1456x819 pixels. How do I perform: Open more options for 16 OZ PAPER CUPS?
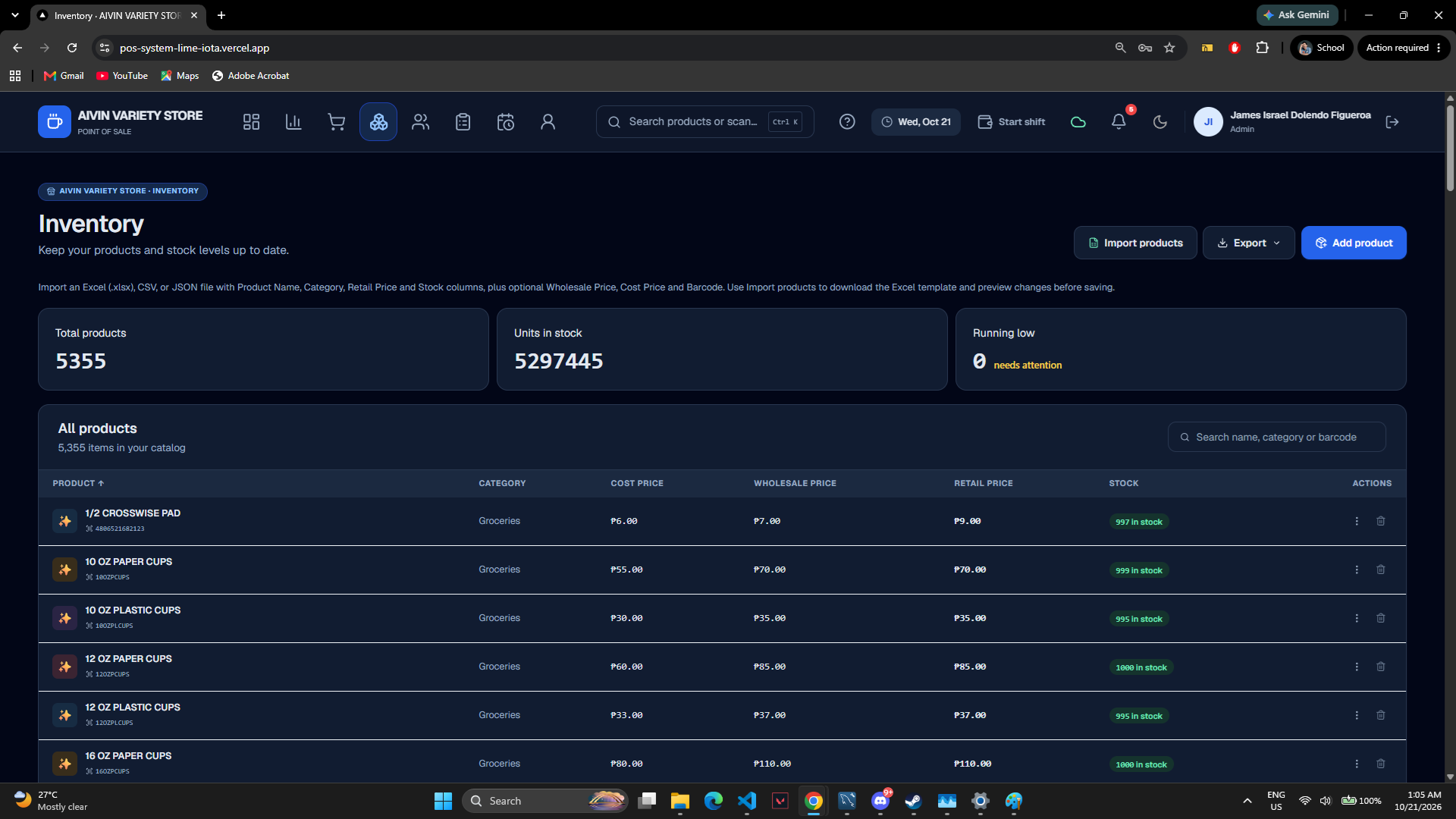[x=1357, y=764]
